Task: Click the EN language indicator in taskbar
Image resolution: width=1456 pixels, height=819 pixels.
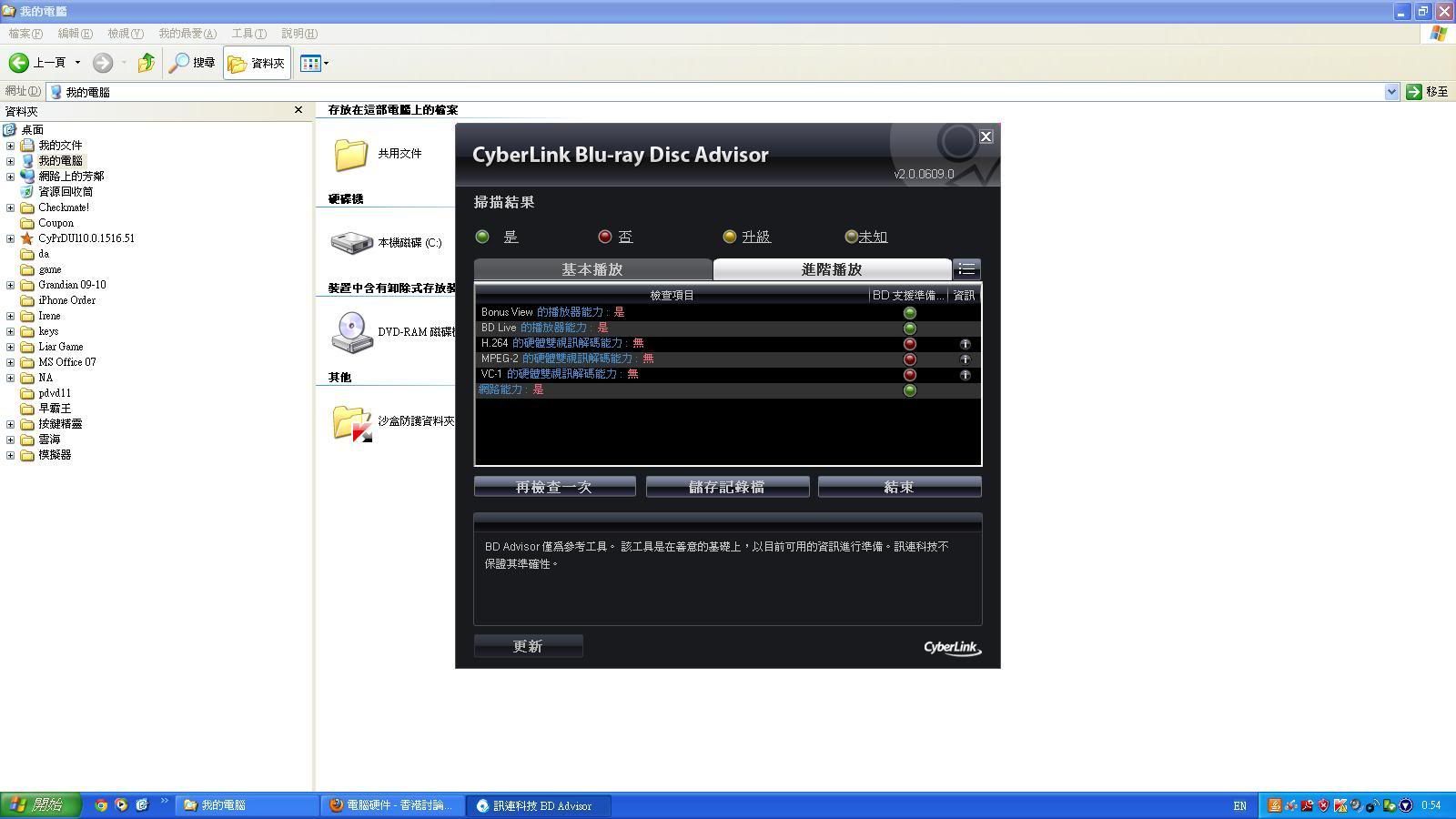Action: coord(1239,806)
